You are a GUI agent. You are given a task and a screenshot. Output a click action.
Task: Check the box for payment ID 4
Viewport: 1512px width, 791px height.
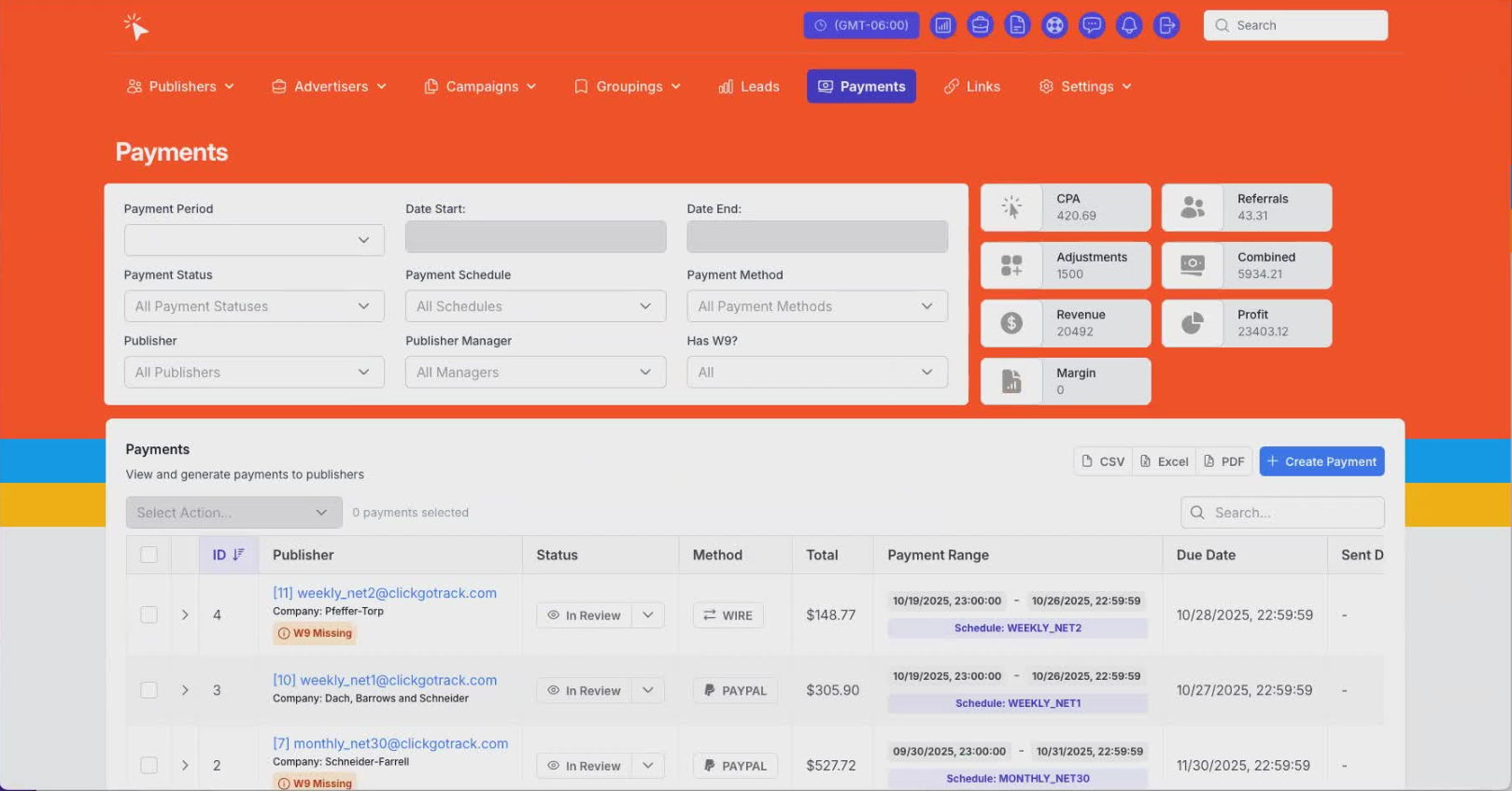tap(148, 614)
